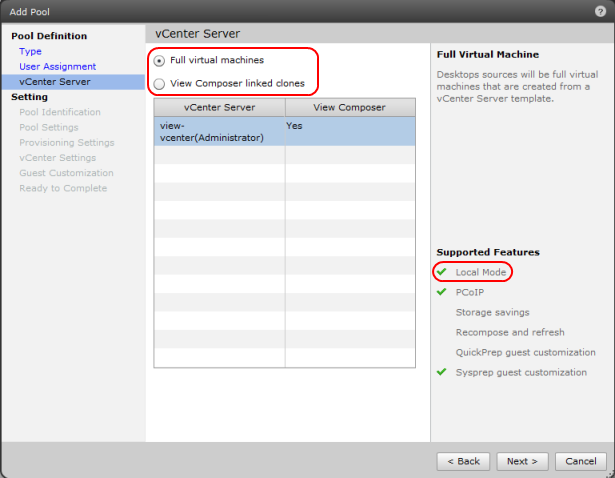Screen dimensions: 615x478
Task: Click Ready to Complete step
Action: click(63, 188)
